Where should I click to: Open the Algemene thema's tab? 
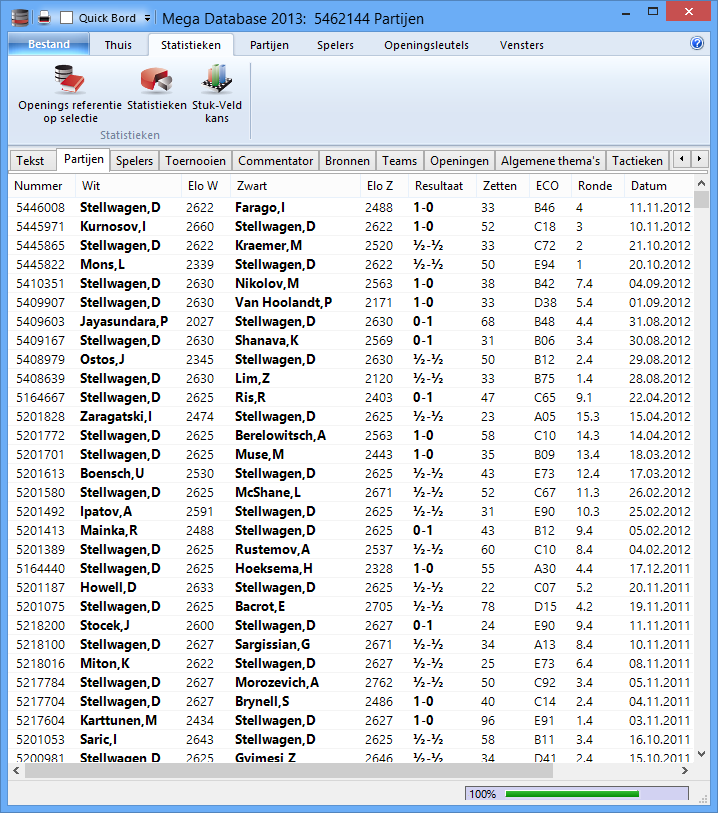[551, 161]
